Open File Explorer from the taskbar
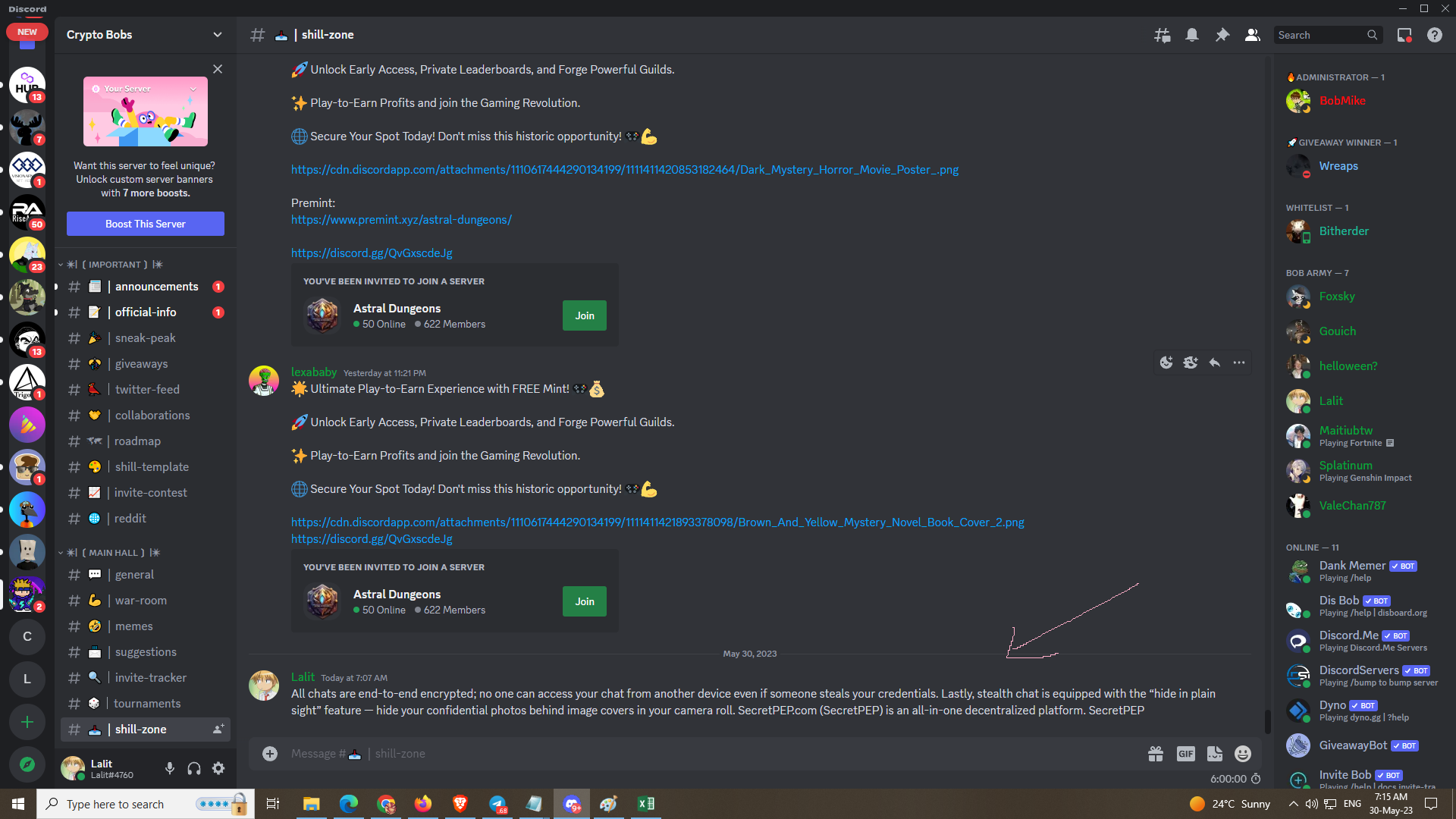Screen dimensions: 1456x819 [x=312, y=804]
